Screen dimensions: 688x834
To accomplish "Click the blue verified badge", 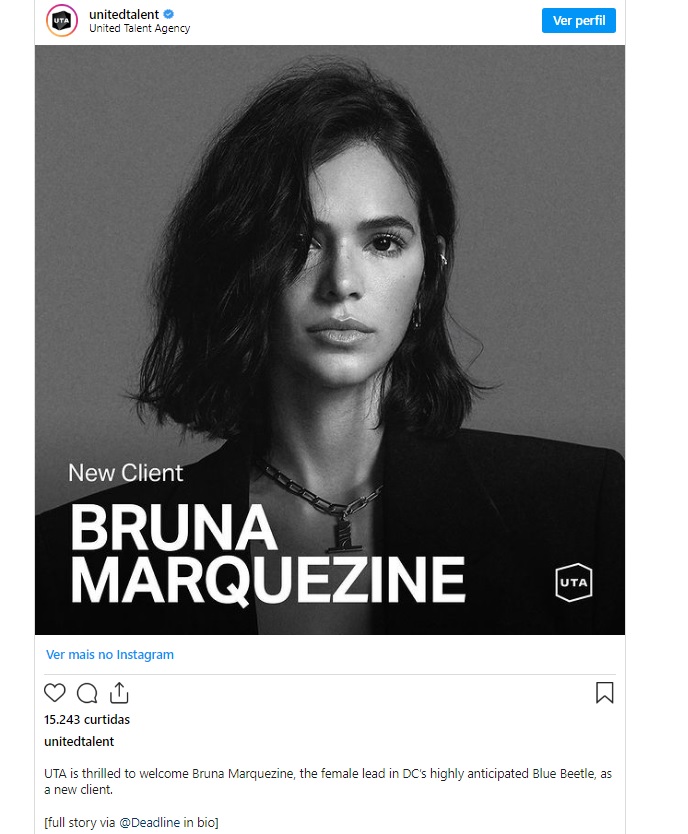I will coord(169,14).
